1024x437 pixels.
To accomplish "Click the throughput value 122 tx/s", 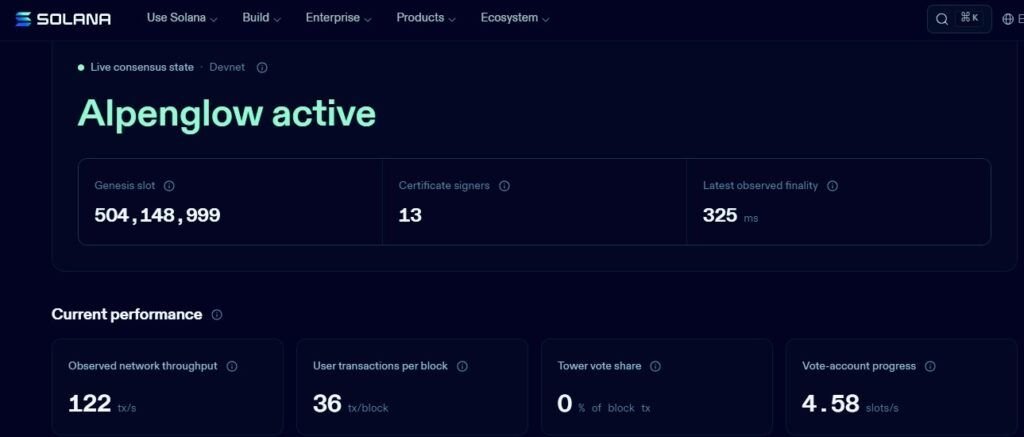I will tap(103, 404).
